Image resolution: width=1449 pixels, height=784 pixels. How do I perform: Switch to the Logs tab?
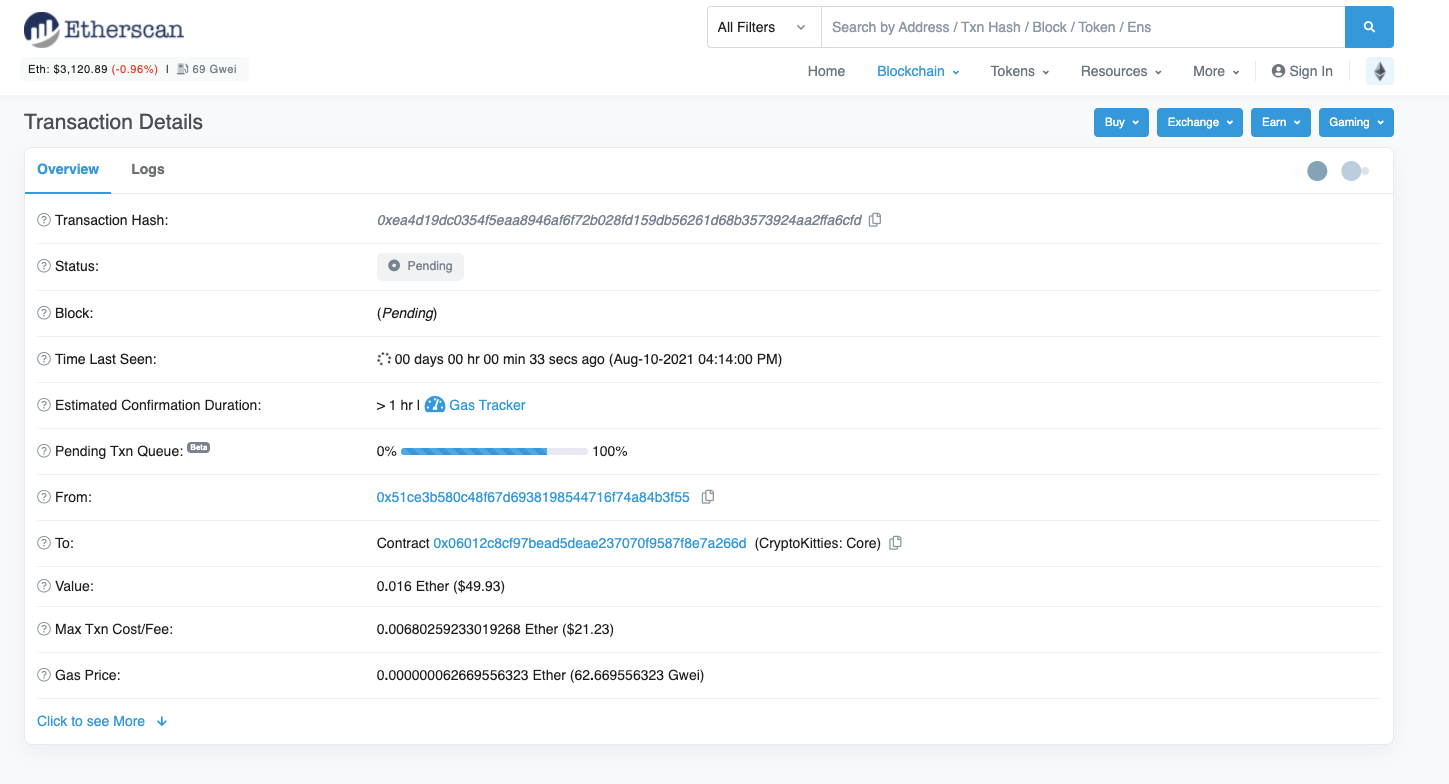(x=148, y=170)
